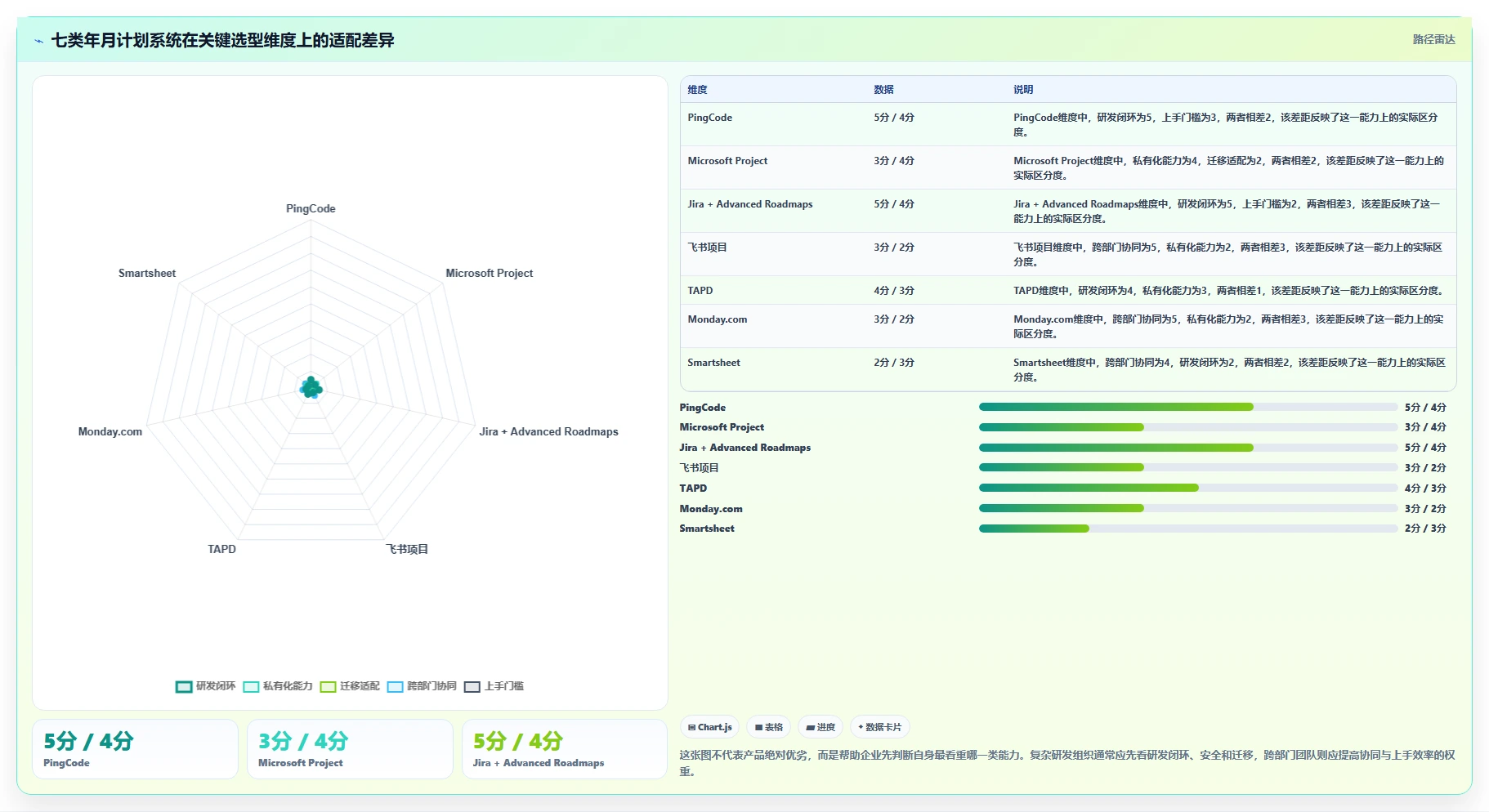Click the Monday.com label in progress list
The image size is (1489, 812).
tap(711, 509)
